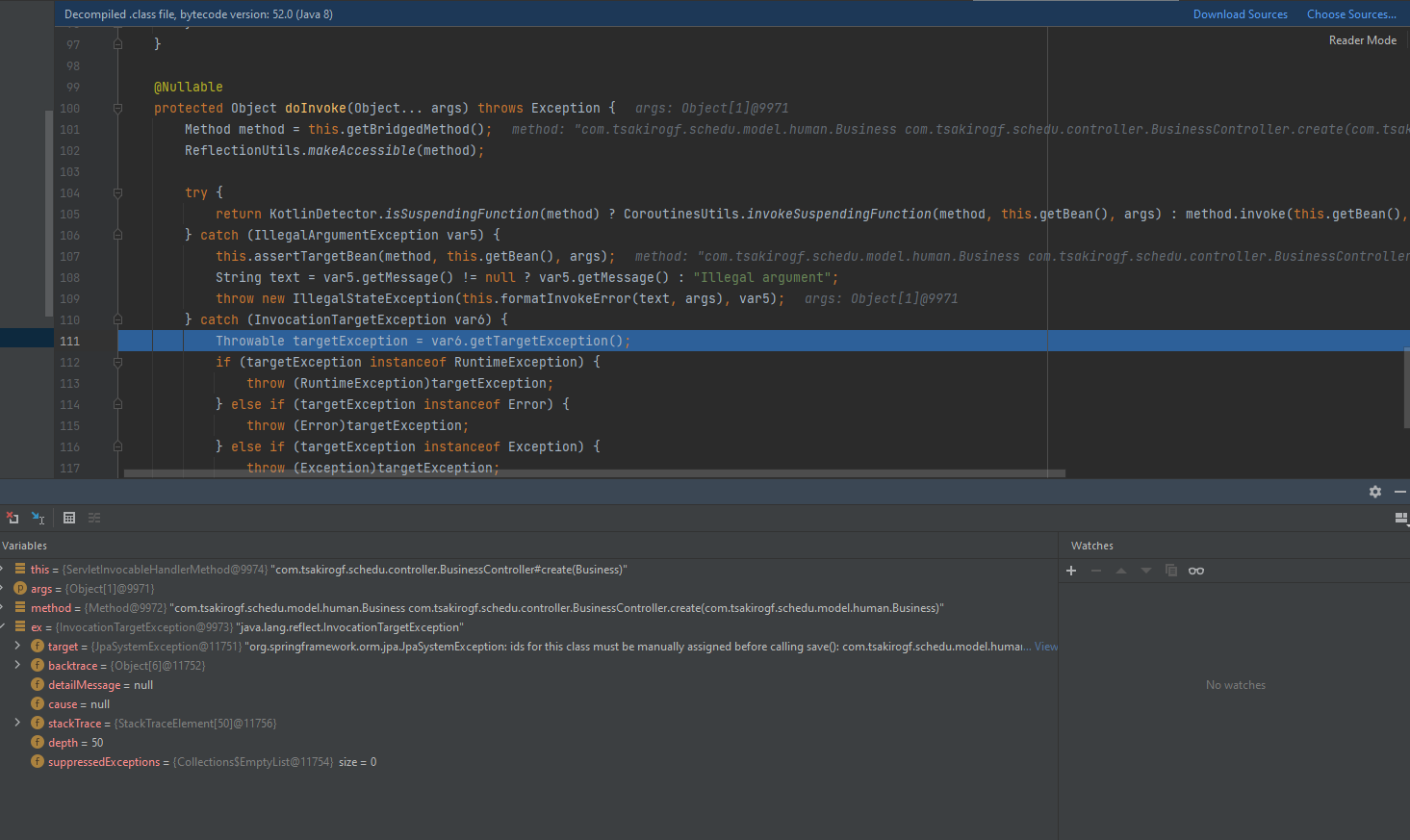Click 'ReflectionUtils.makeAccessible(method);' code line
Viewport: 1410px width, 840px height.
click(334, 150)
